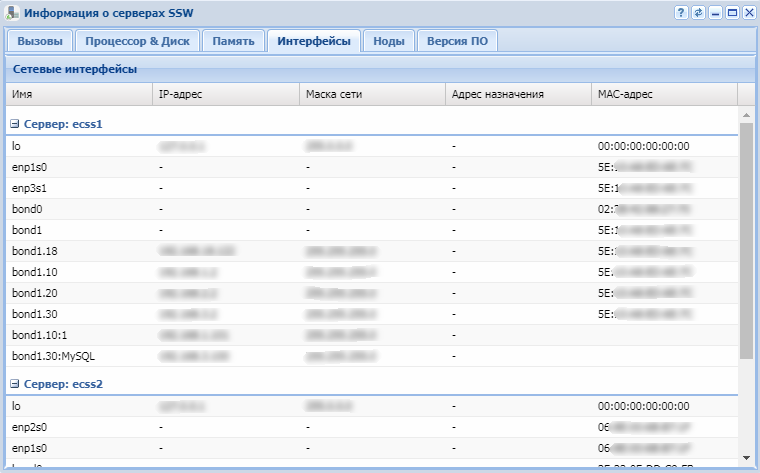760x473 pixels.
Task: Click the Сетевые интерфейсы panel title
Action: click(x=75, y=69)
